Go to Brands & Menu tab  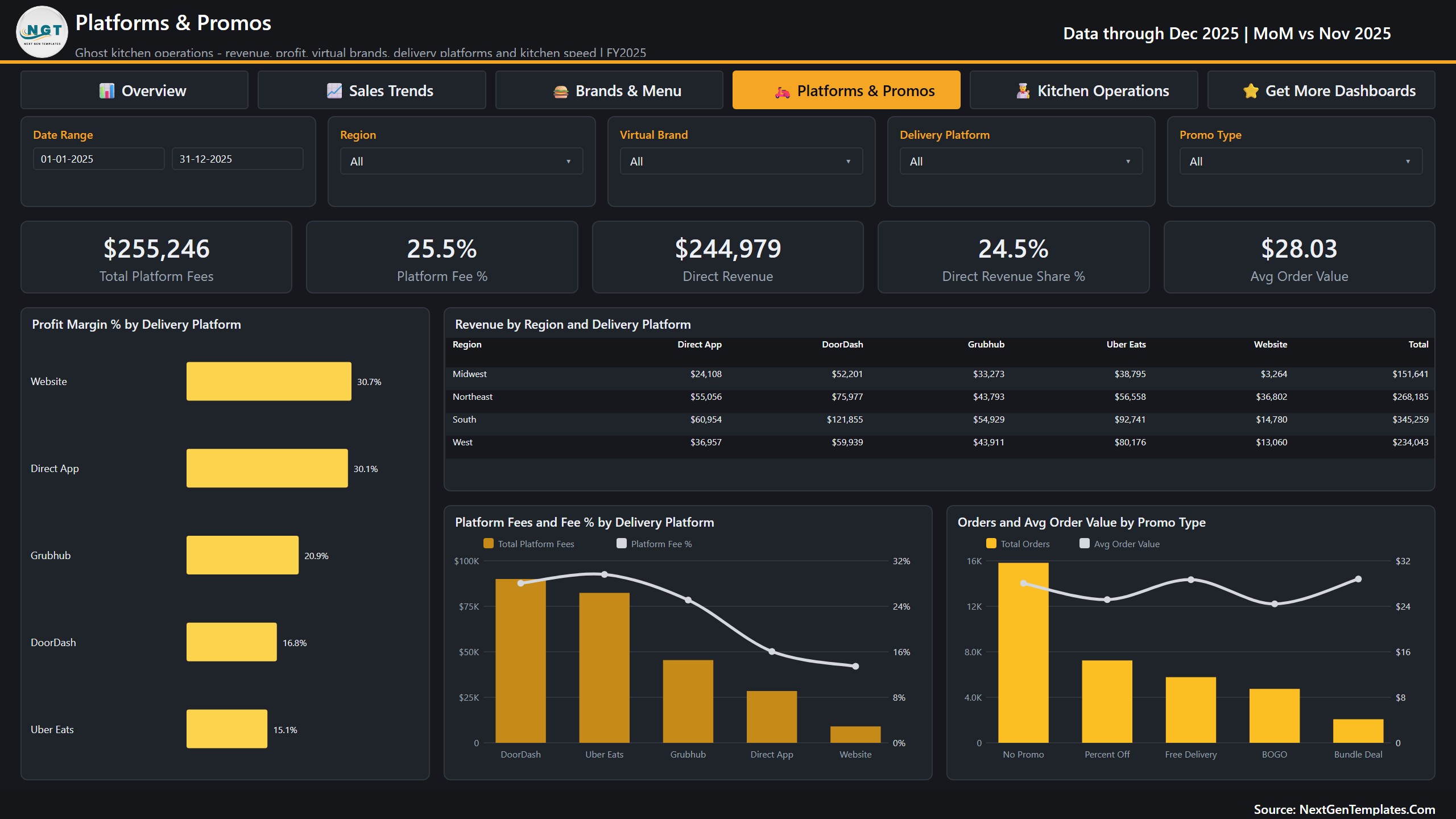(609, 90)
